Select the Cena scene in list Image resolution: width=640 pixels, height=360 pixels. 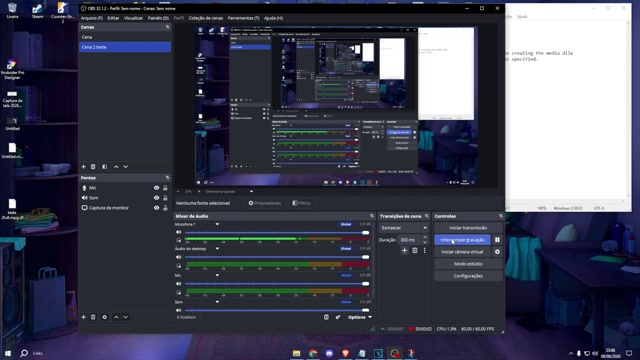click(125, 37)
